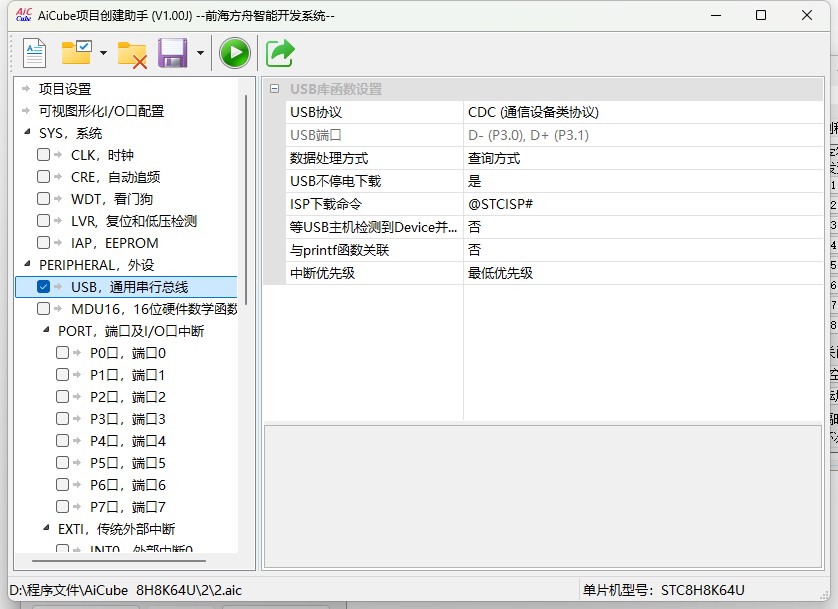Click the new project document icon
The image size is (838, 609).
tap(35, 53)
